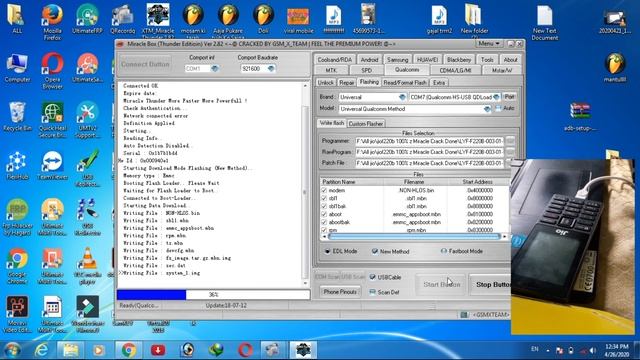Open Google Chrome desktop shortcut

point(17,266)
